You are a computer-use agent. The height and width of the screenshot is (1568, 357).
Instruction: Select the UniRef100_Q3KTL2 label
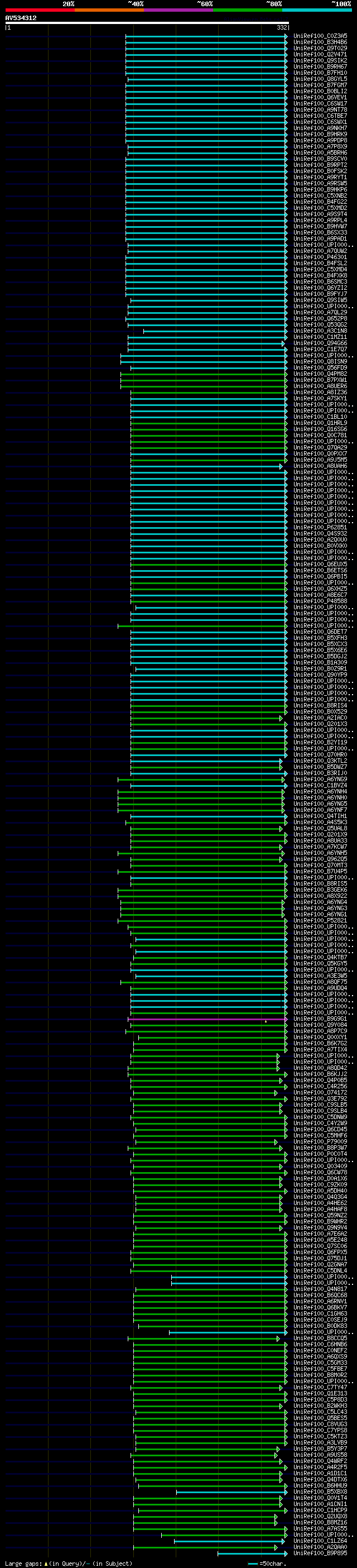(321, 761)
